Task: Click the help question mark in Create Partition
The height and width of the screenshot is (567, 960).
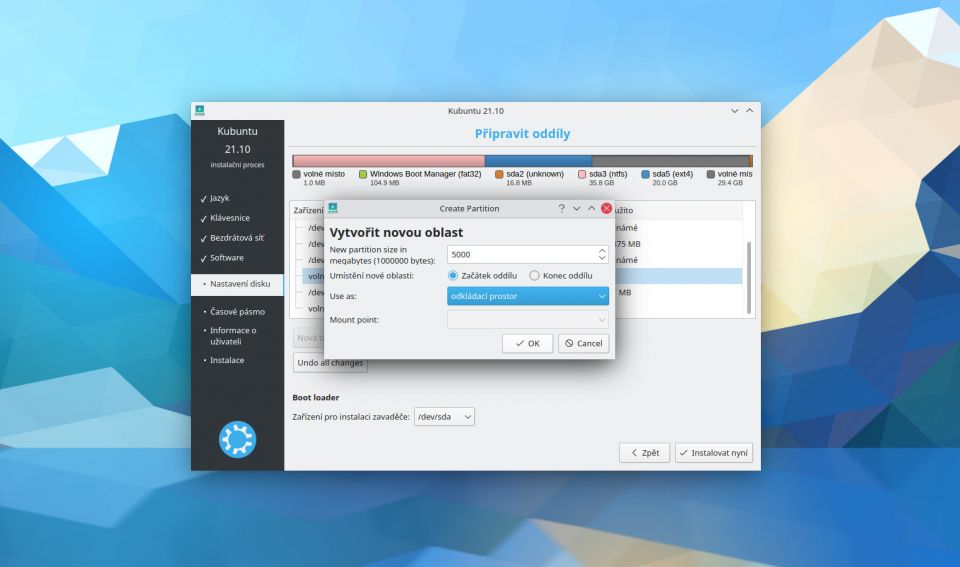Action: click(x=561, y=208)
